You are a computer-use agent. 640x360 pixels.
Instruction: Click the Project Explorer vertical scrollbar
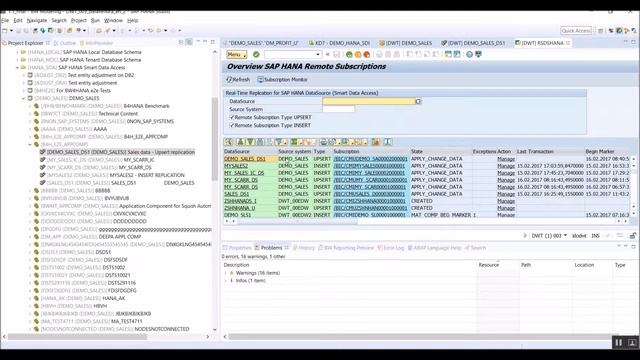[214, 139]
